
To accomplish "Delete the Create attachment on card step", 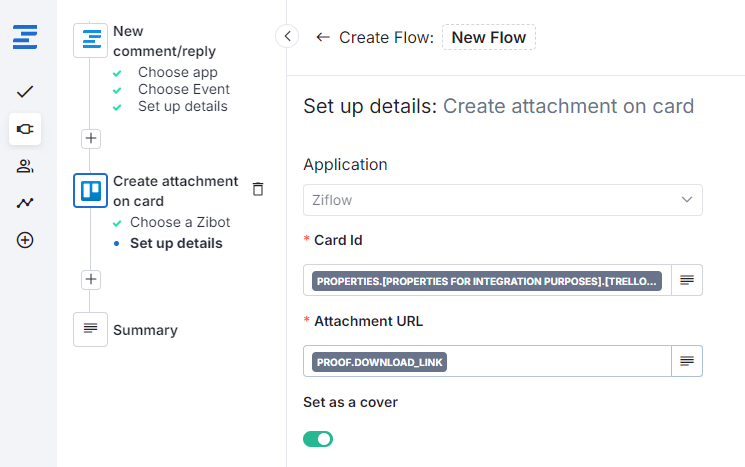I will pyautogui.click(x=258, y=189).
